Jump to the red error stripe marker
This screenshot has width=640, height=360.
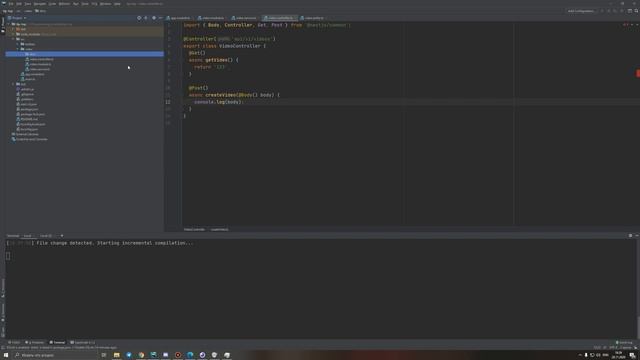coord(638,73)
